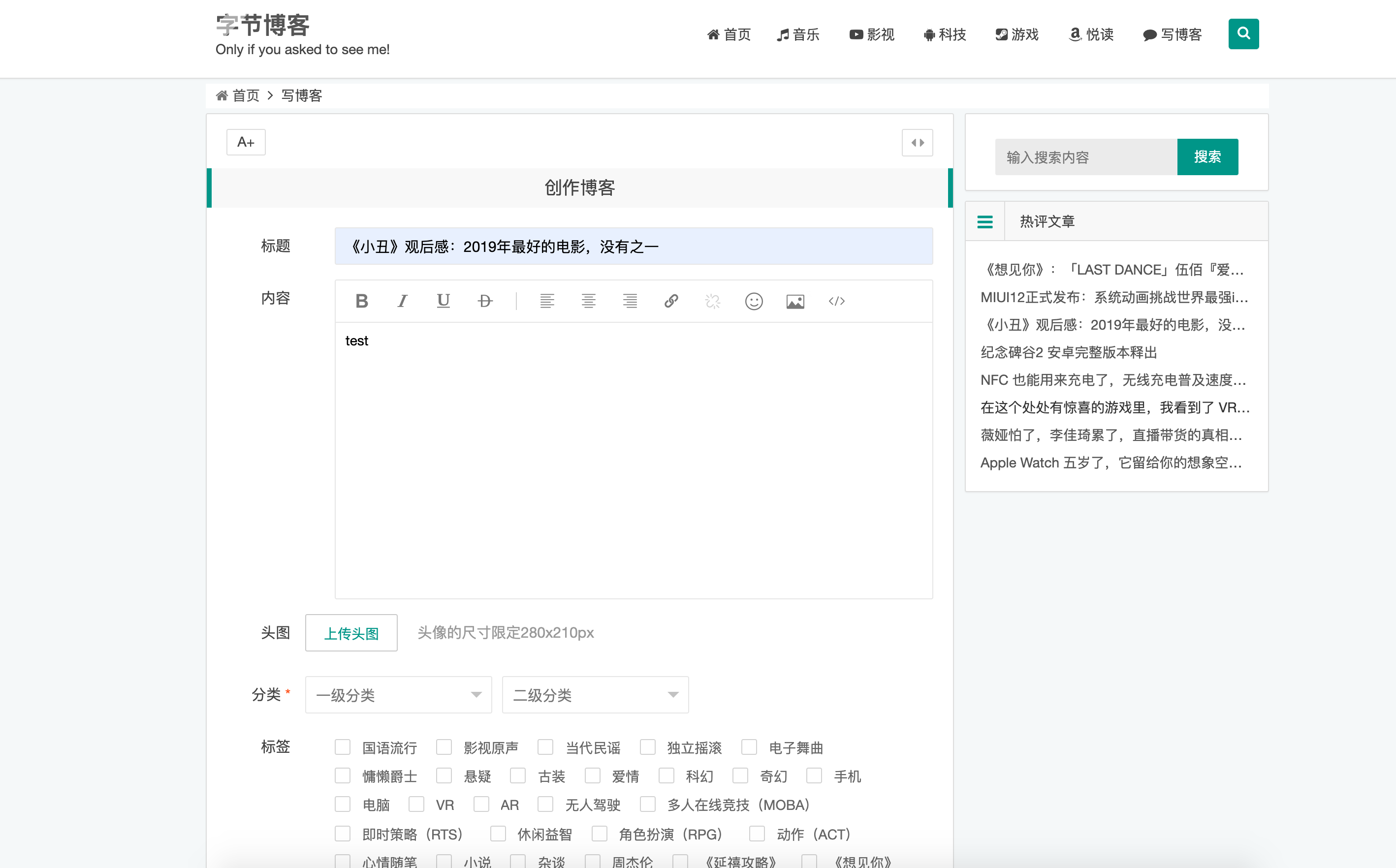Viewport: 1396px width, 868px height.
Task: Select 写博客 in the top navigation
Action: point(1172,34)
